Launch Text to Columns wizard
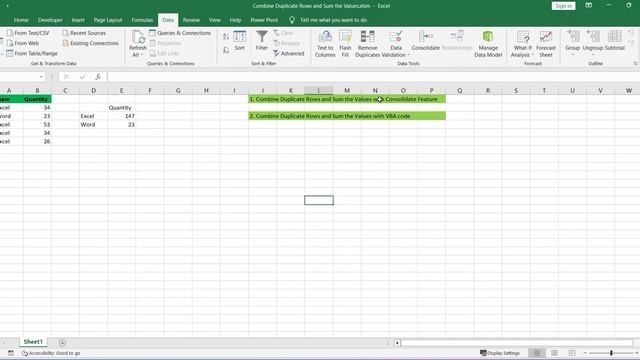Image resolution: width=640 pixels, height=360 pixels. 325,44
